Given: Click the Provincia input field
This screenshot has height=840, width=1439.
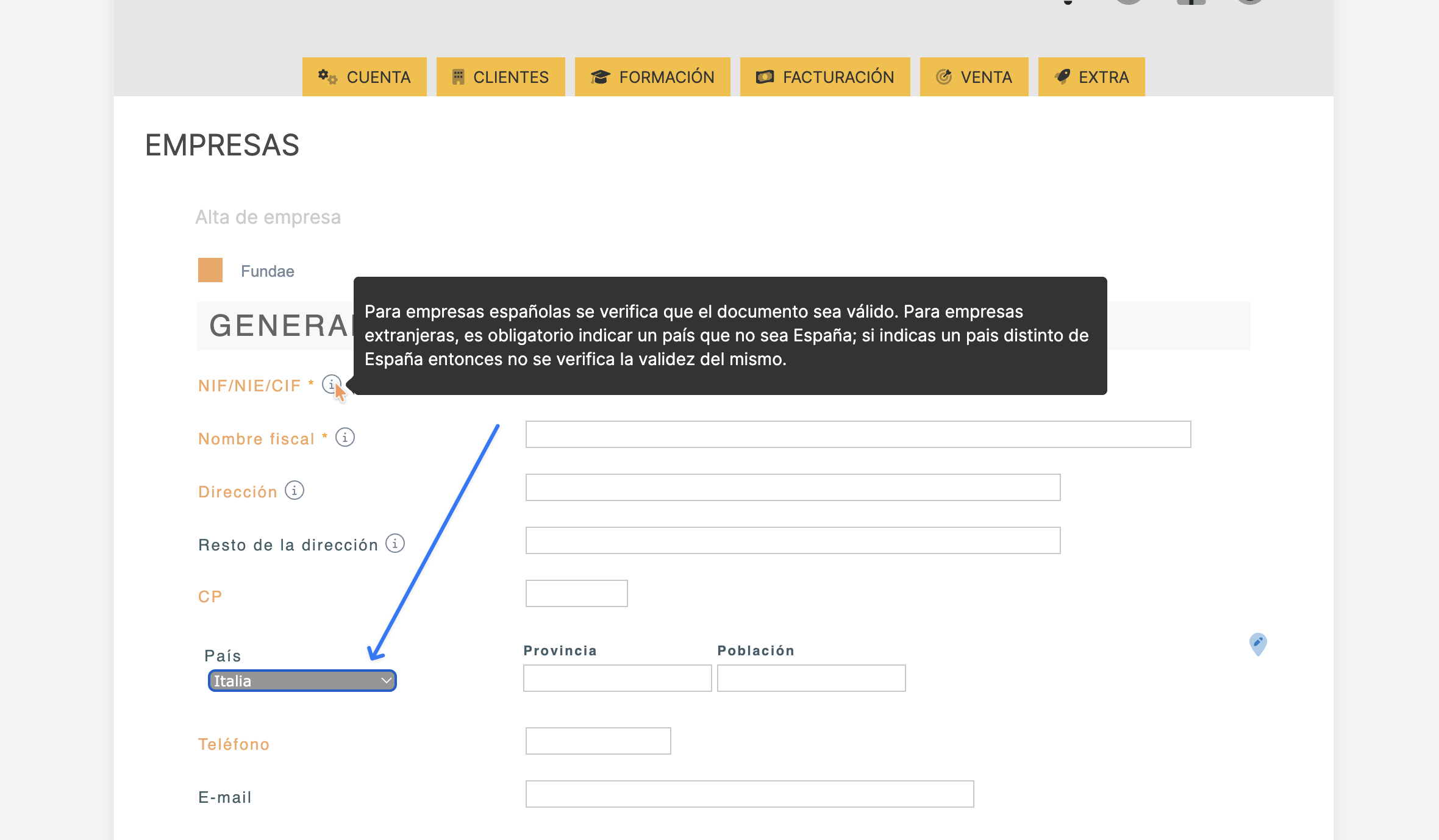Looking at the screenshot, I should [x=617, y=678].
